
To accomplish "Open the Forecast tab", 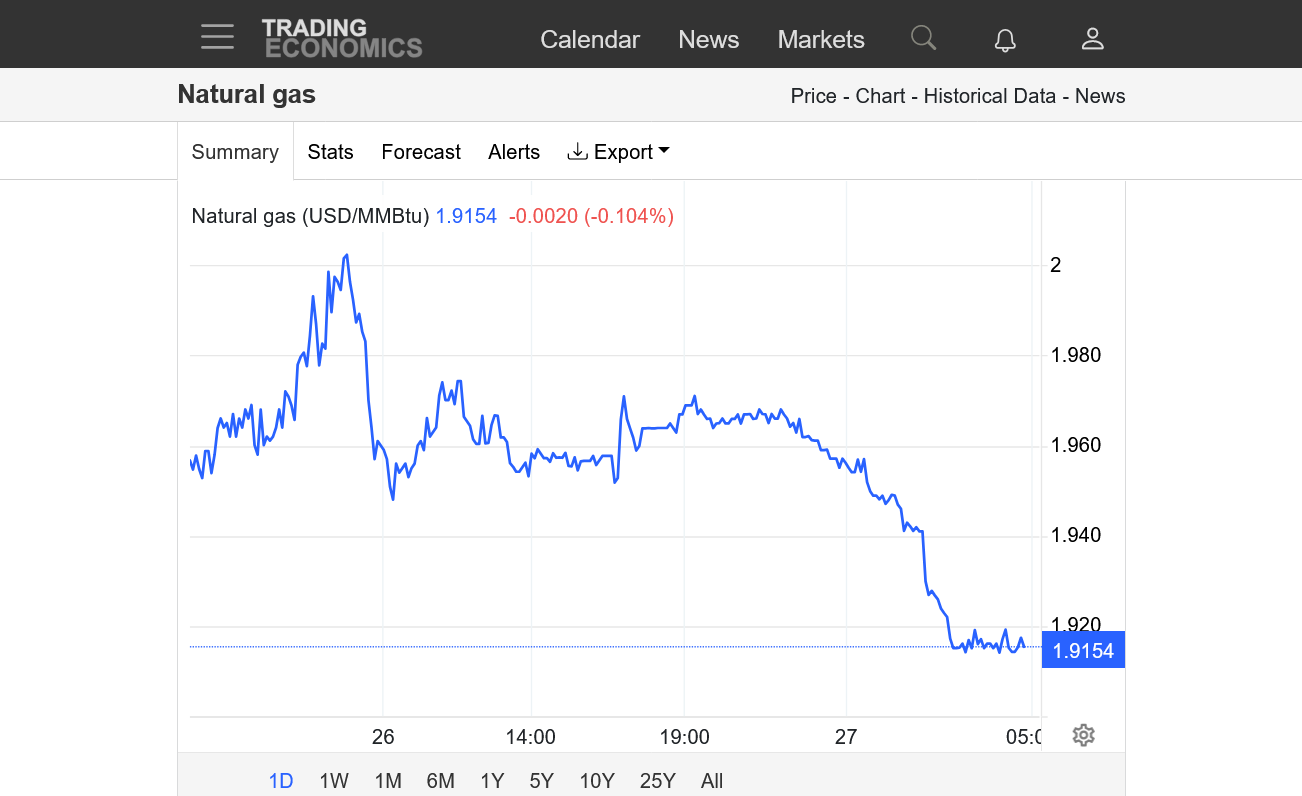I will coord(421,152).
